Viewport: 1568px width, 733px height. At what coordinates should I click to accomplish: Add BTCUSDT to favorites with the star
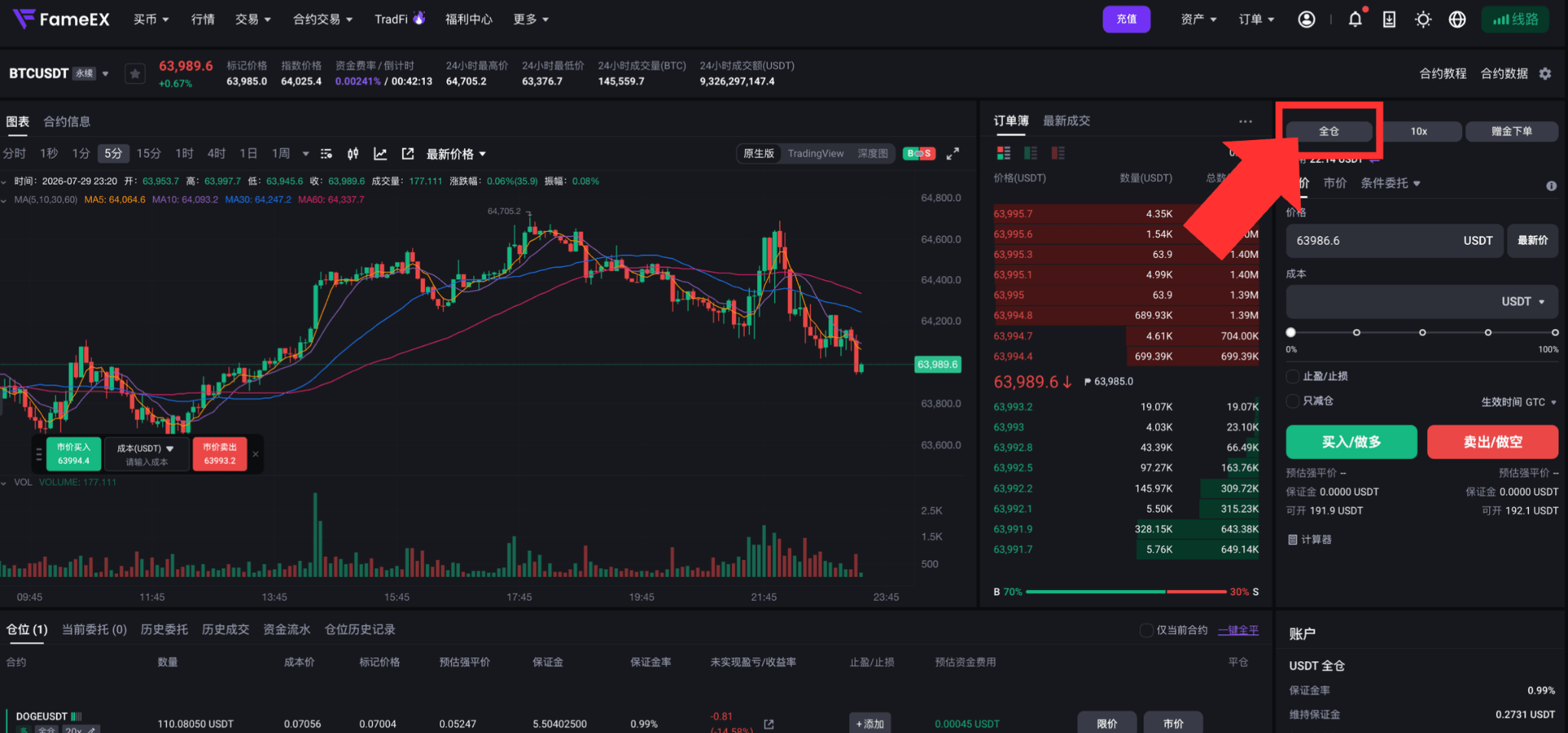point(135,73)
